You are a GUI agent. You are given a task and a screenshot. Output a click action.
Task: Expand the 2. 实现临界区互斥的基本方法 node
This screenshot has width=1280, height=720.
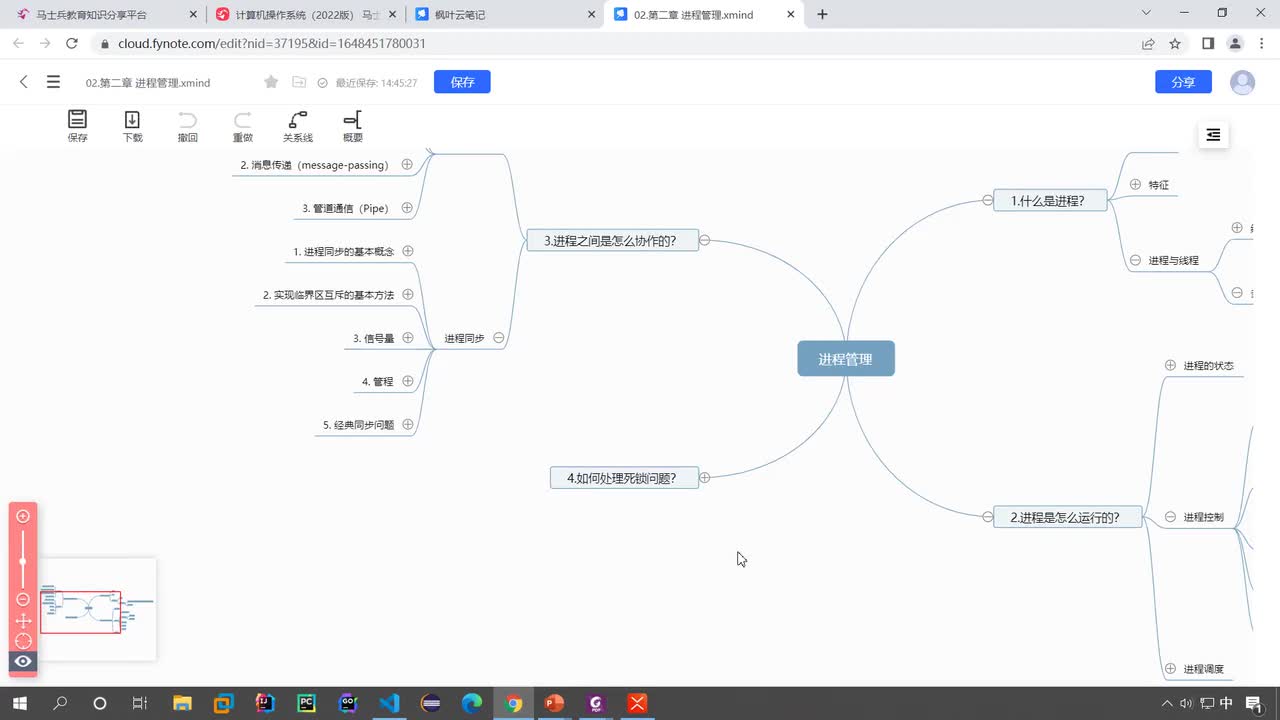408,295
